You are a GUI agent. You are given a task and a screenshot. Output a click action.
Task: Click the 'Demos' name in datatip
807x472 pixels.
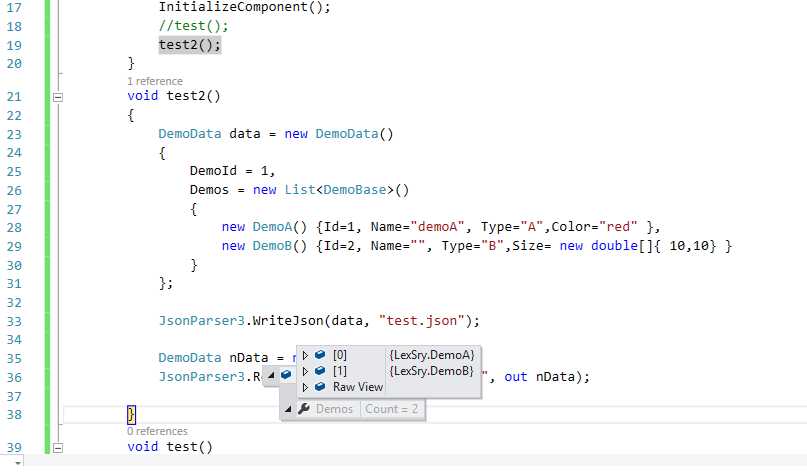click(334, 409)
